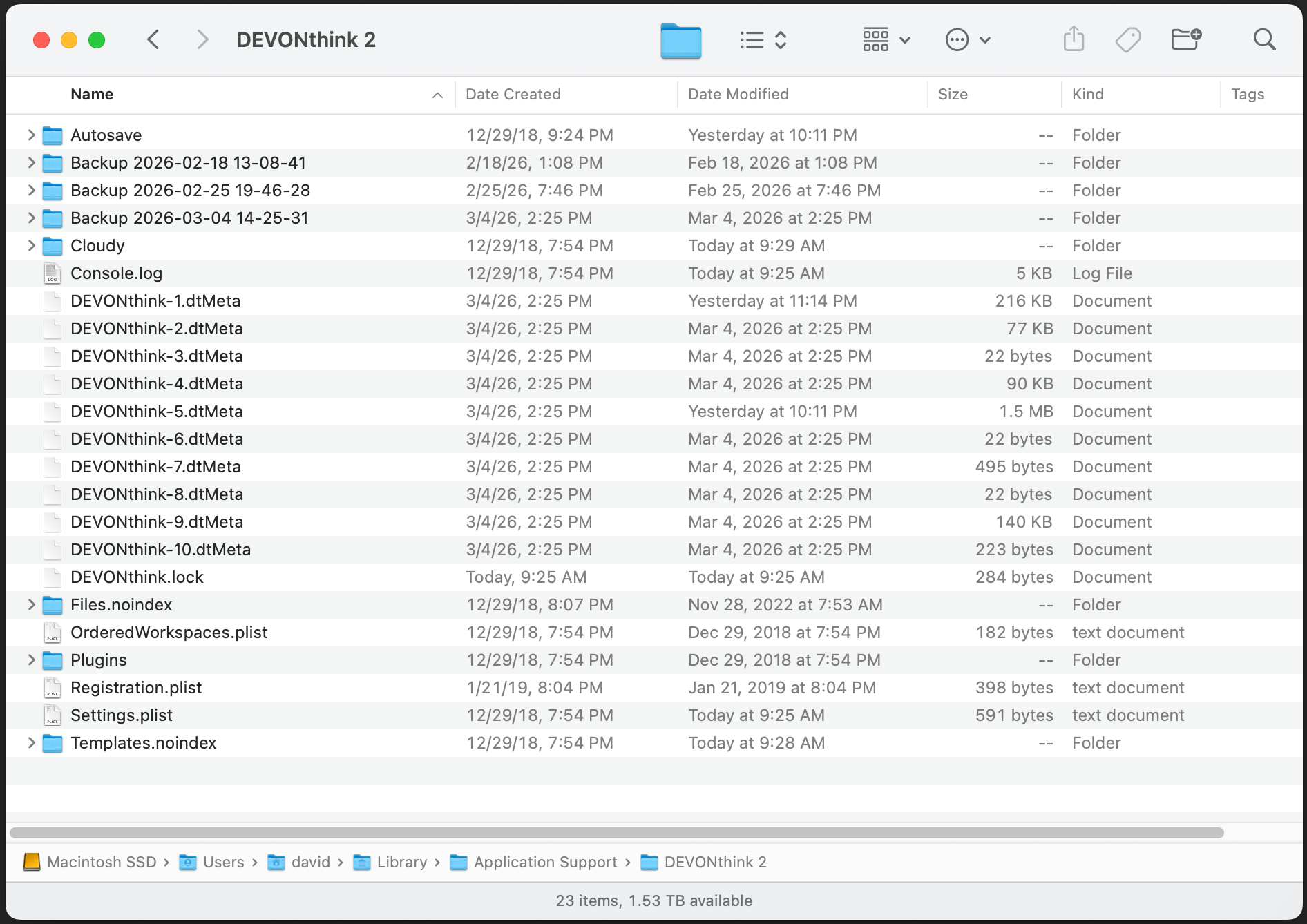Image resolution: width=1307 pixels, height=924 pixels.
Task: Expand the Files.noindex folder
Action: (31, 605)
